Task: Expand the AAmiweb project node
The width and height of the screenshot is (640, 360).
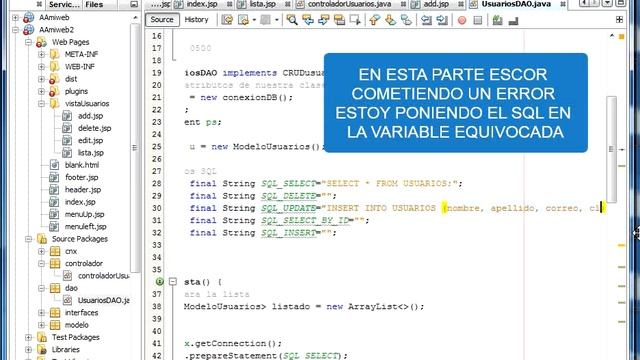Action: 16,18
